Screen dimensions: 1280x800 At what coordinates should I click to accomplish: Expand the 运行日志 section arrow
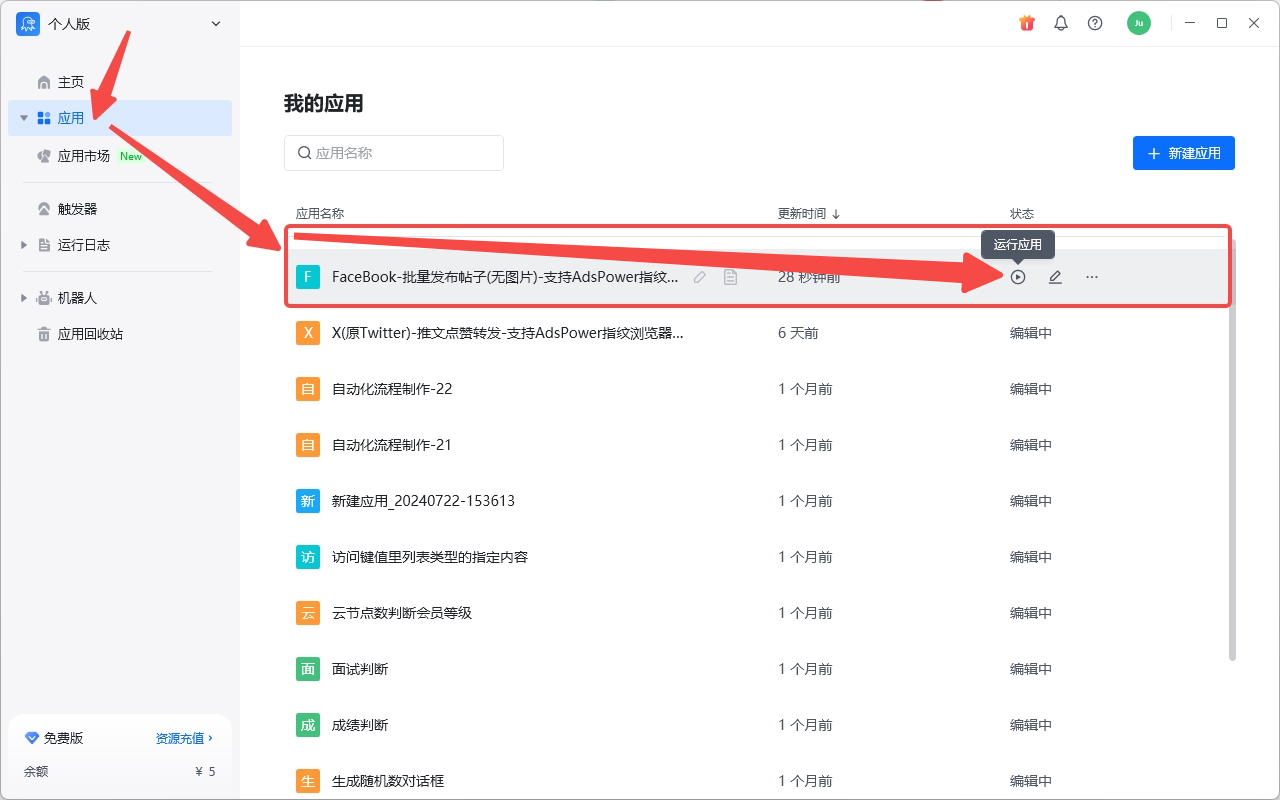pyautogui.click(x=24, y=245)
